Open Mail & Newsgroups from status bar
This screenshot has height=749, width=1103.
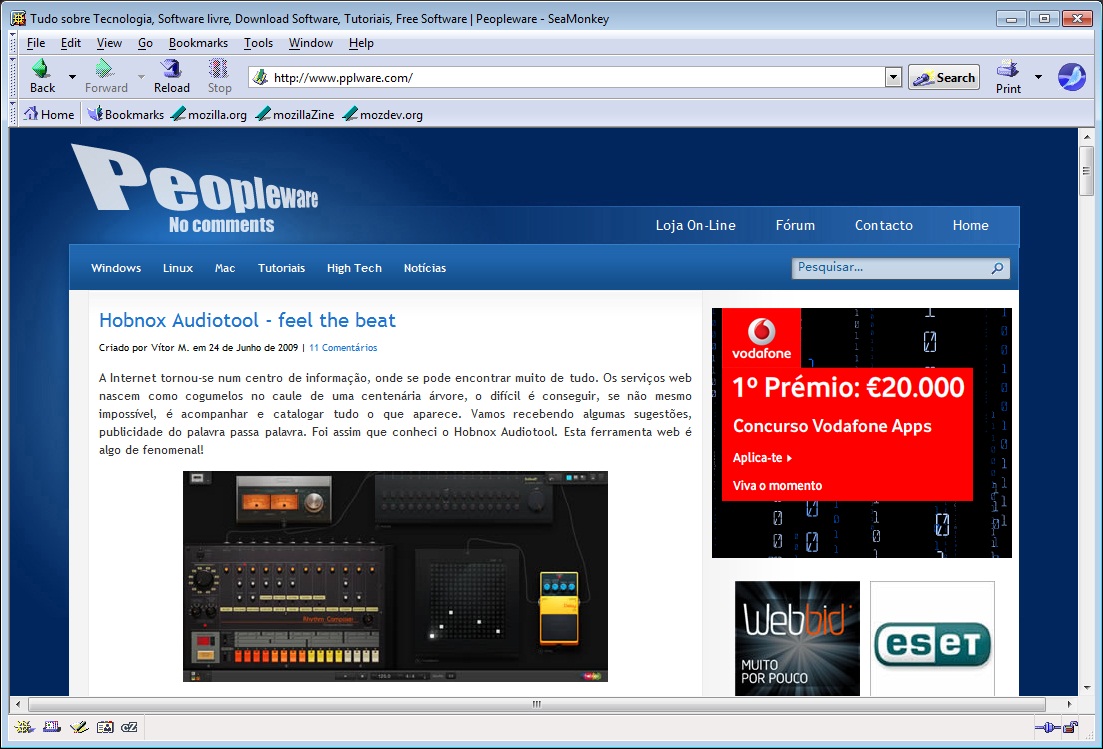pyautogui.click(x=51, y=727)
